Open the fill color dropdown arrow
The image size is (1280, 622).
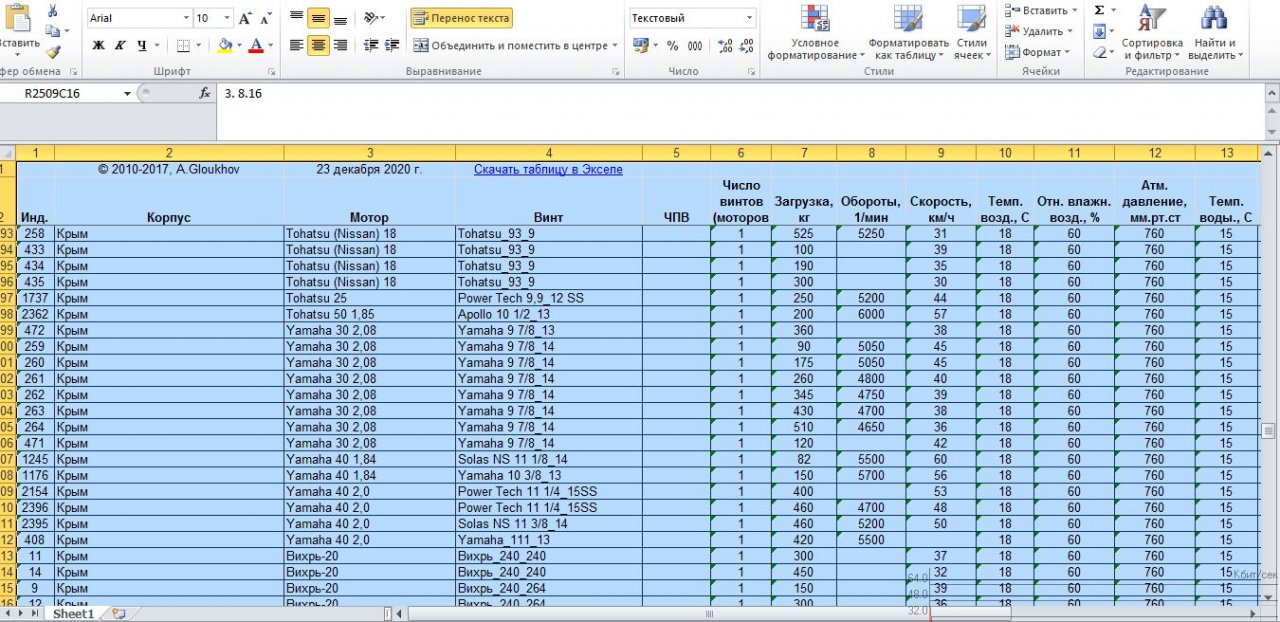point(239,45)
